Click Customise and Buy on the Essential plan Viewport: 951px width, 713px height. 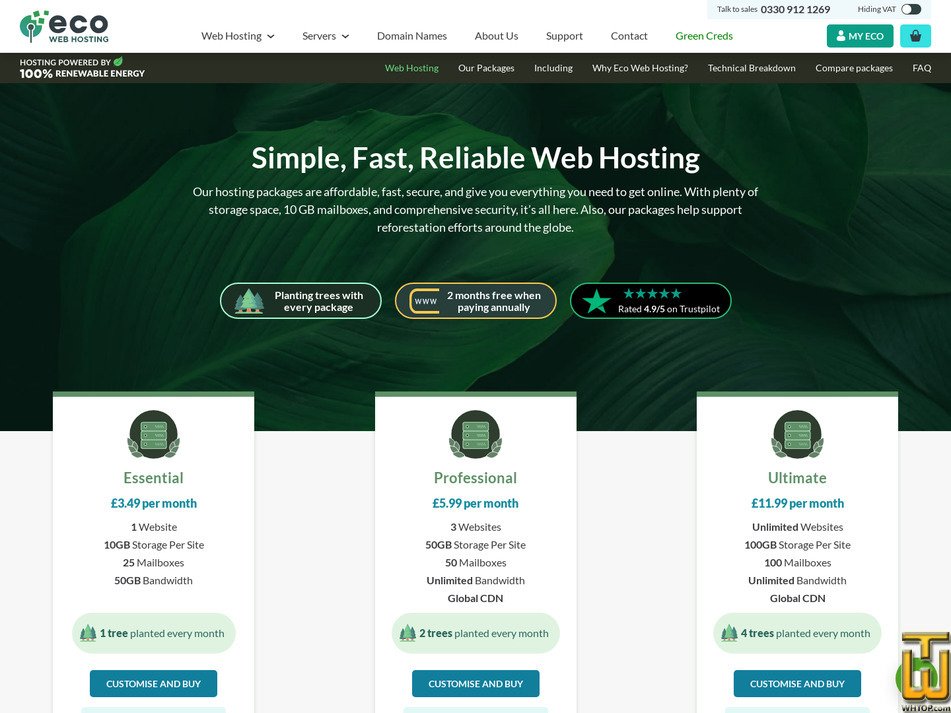(x=153, y=683)
